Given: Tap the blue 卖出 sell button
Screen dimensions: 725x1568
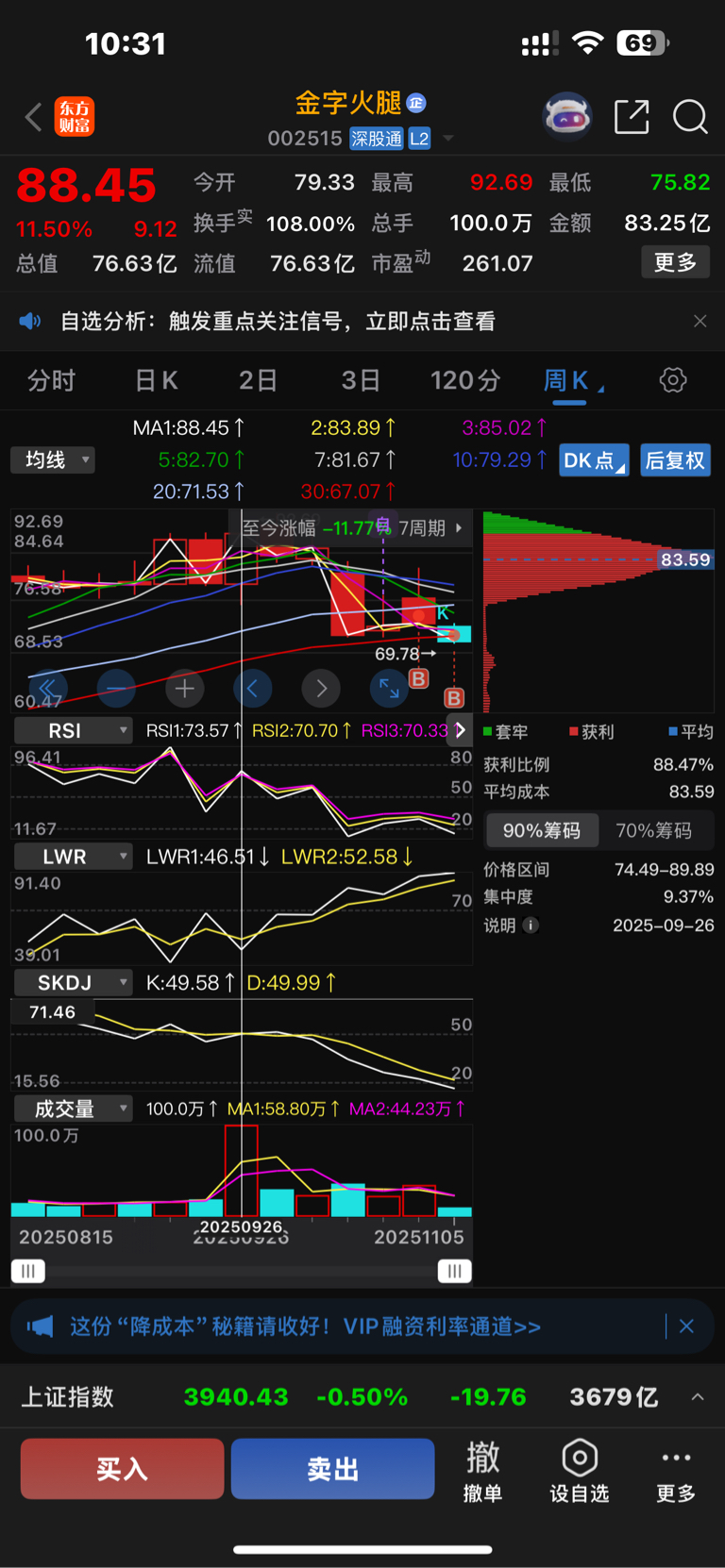Looking at the screenshot, I should tap(333, 1469).
